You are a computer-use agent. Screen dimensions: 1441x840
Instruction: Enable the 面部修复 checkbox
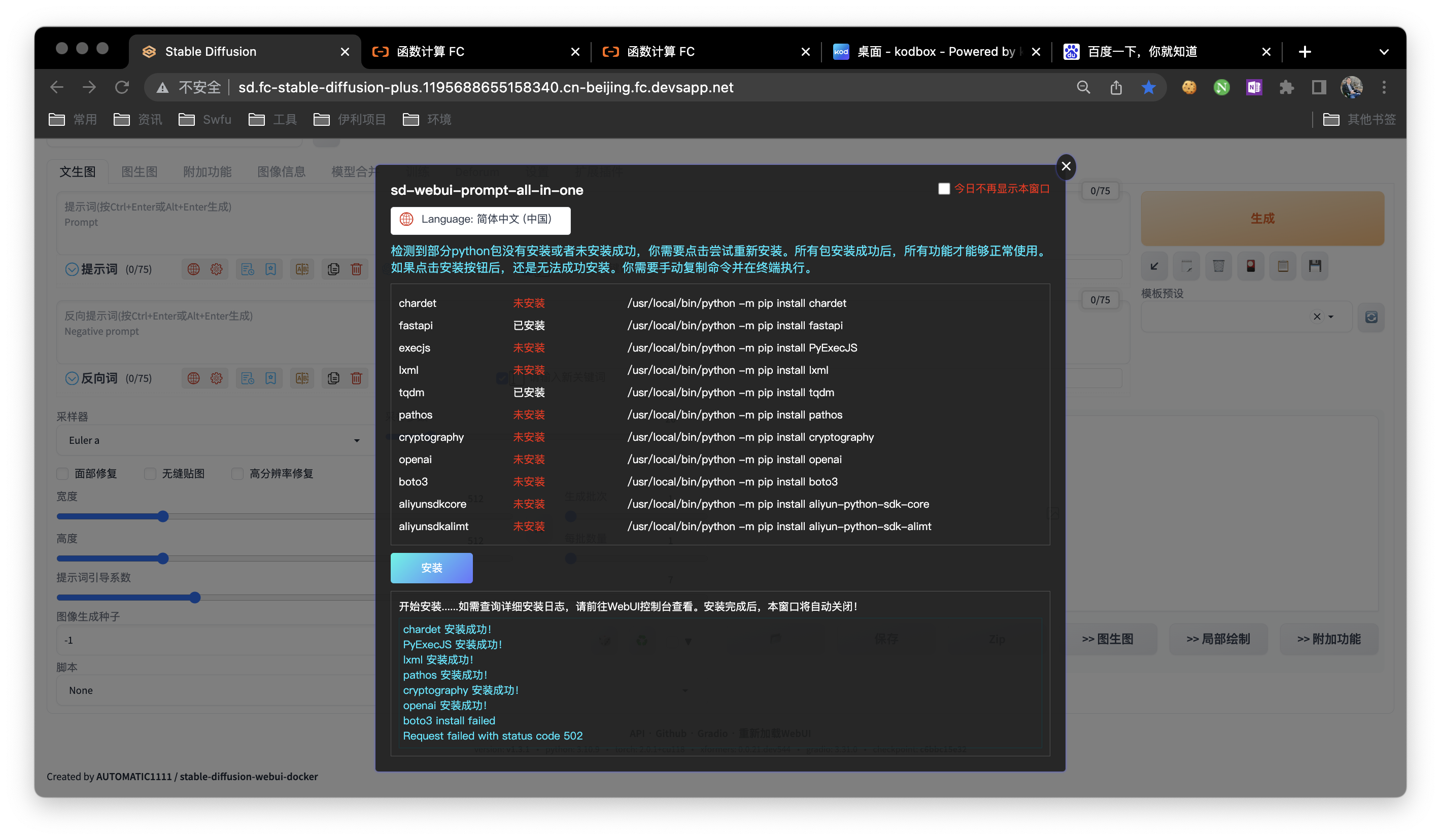(x=63, y=473)
